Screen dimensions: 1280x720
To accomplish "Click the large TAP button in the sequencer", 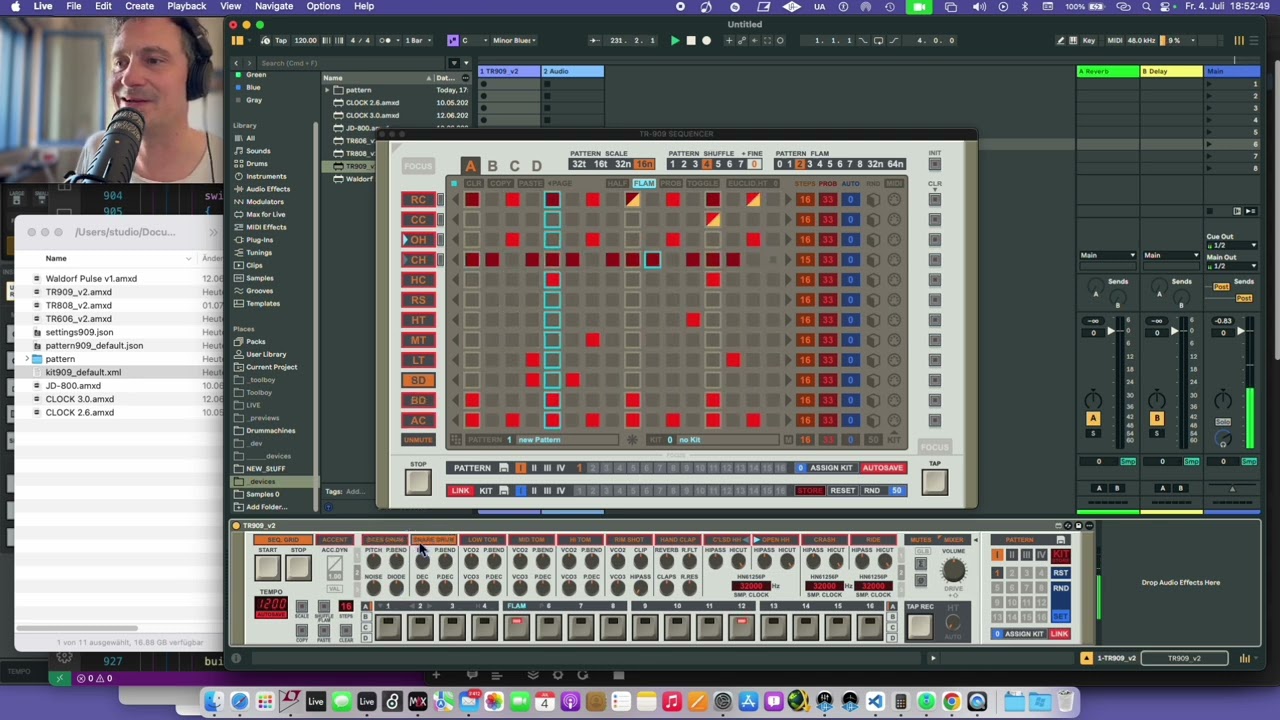I will [x=934, y=482].
